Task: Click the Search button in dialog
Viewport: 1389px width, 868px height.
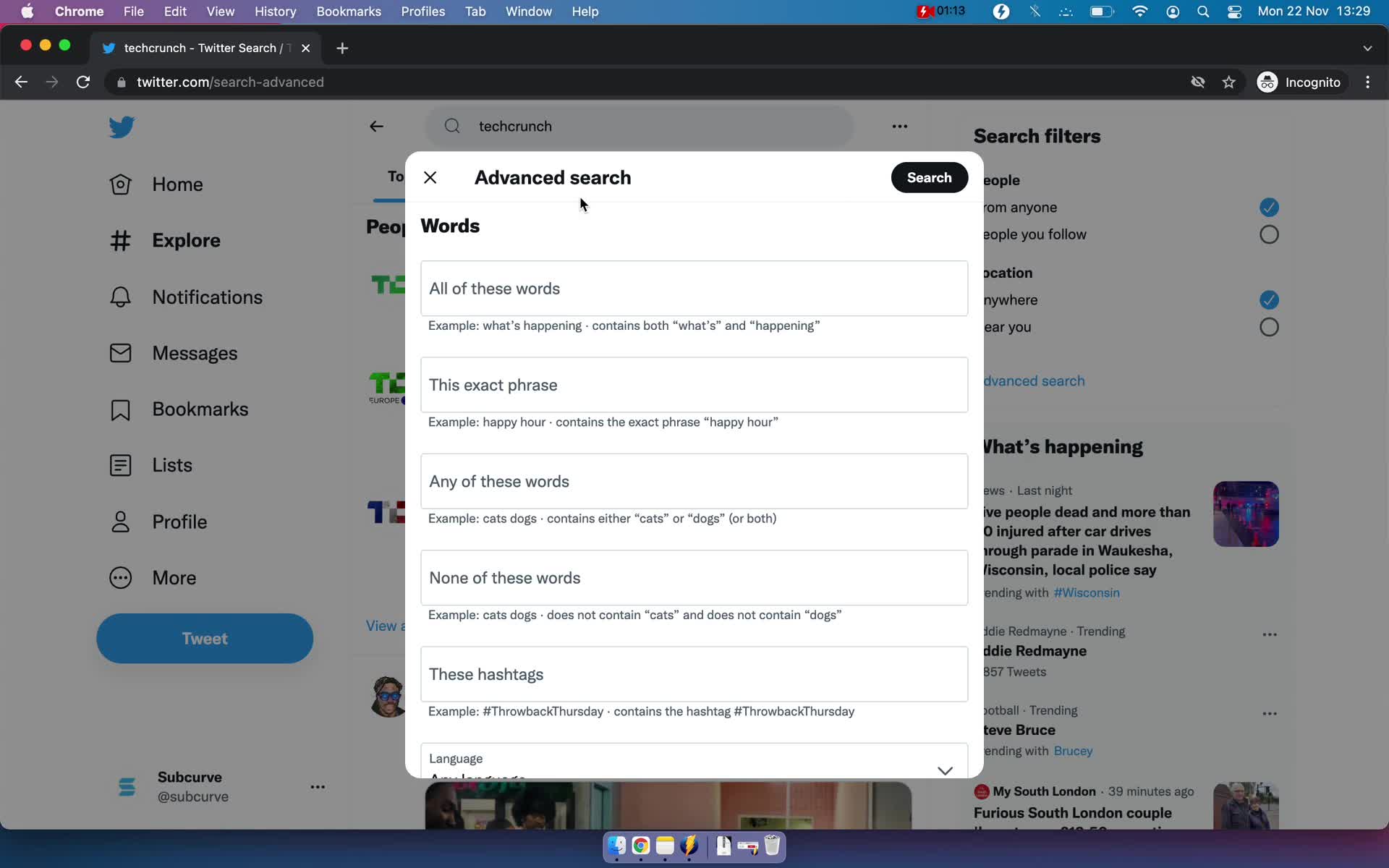Action: click(x=928, y=177)
